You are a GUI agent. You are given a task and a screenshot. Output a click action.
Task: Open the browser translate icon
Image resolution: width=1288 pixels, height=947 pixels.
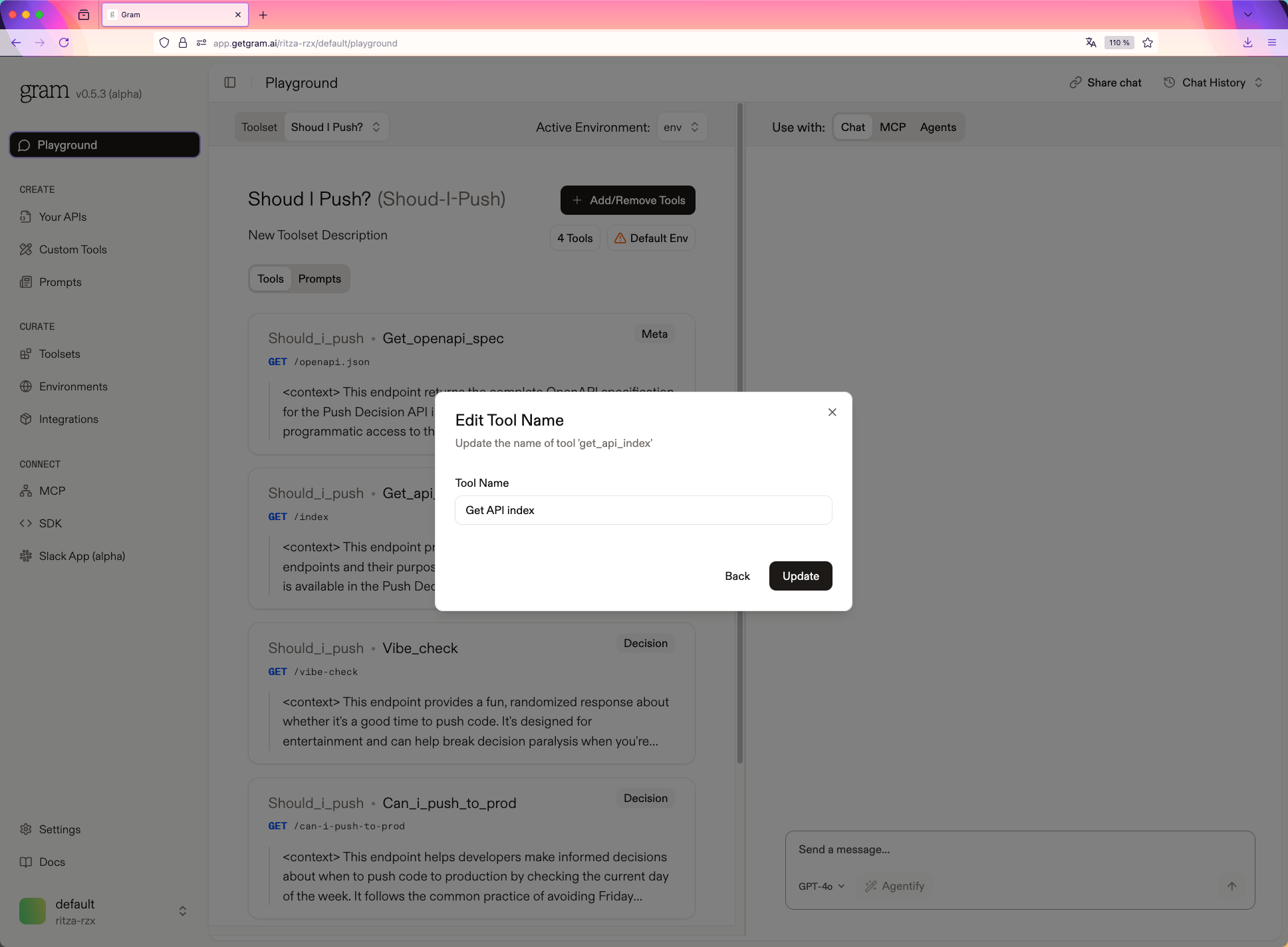[x=1091, y=43]
